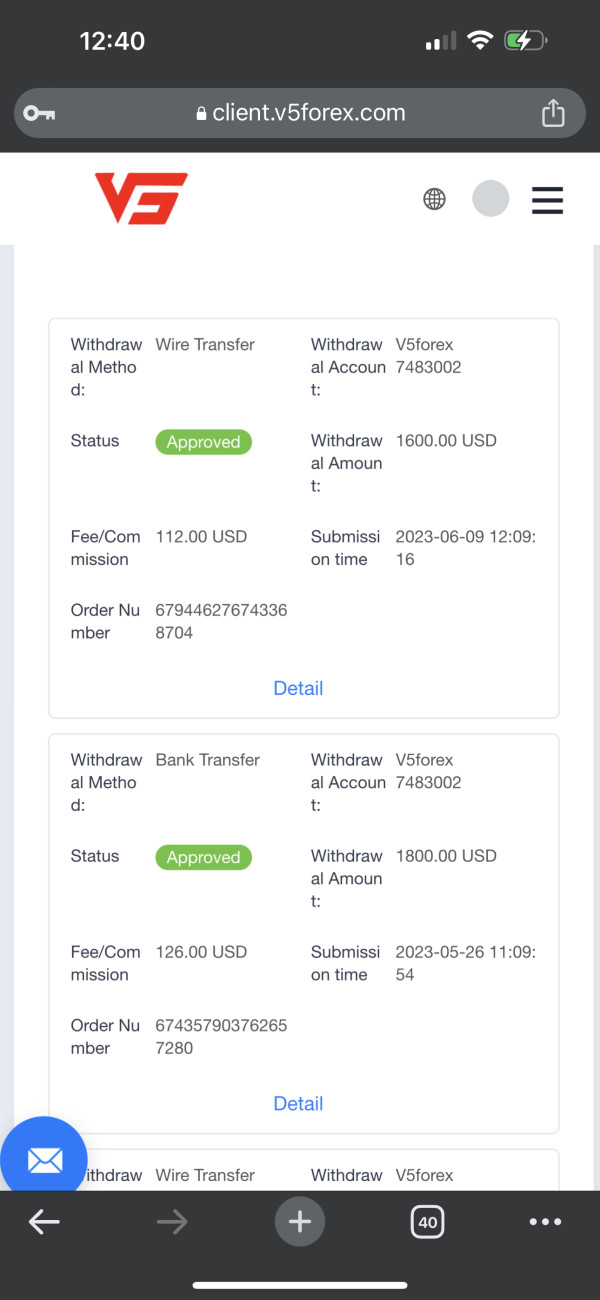Tap Approved badge on Bank Transfer withdrawal
The image size is (600, 1300).
(204, 857)
